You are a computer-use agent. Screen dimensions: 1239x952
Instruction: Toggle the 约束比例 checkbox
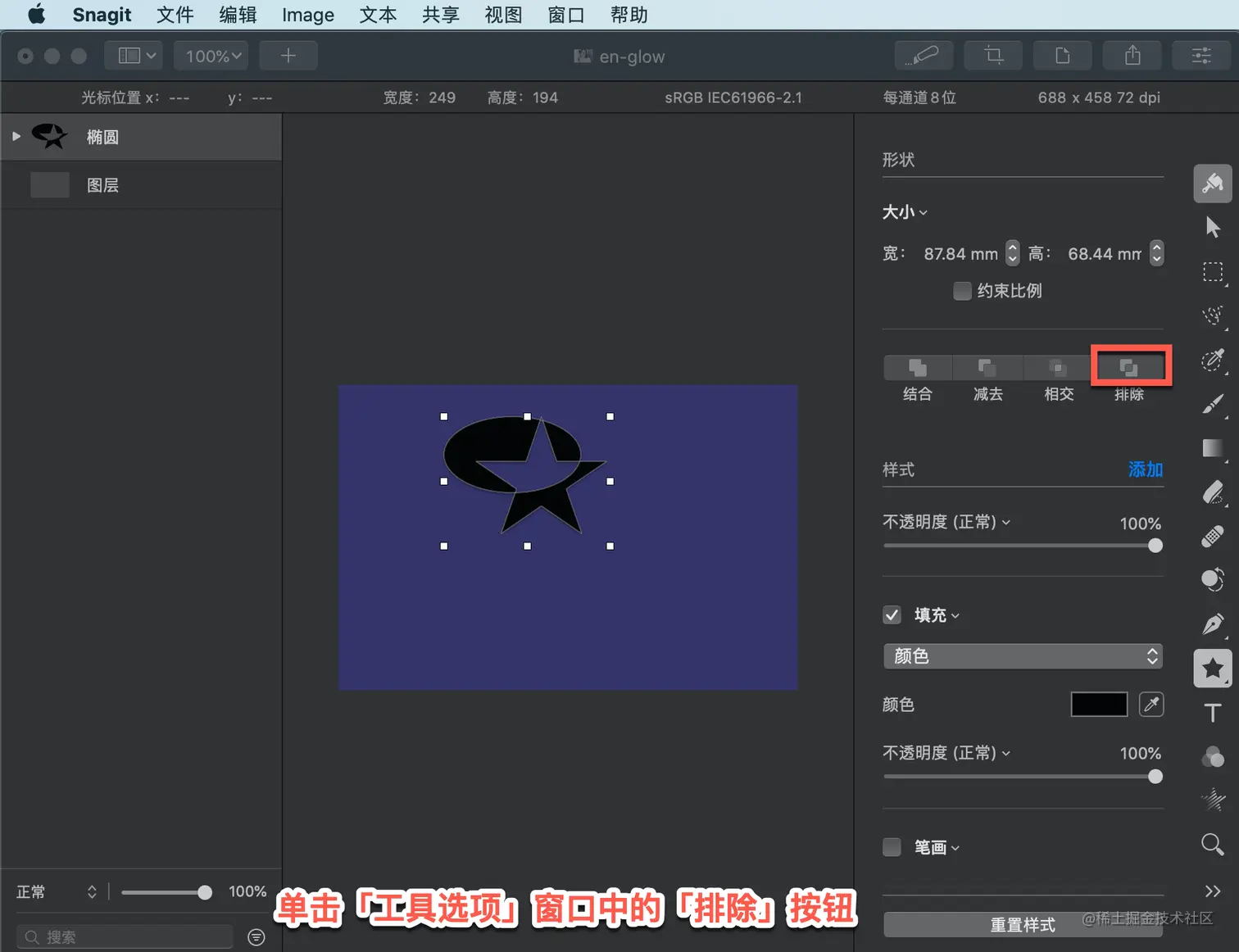click(963, 291)
